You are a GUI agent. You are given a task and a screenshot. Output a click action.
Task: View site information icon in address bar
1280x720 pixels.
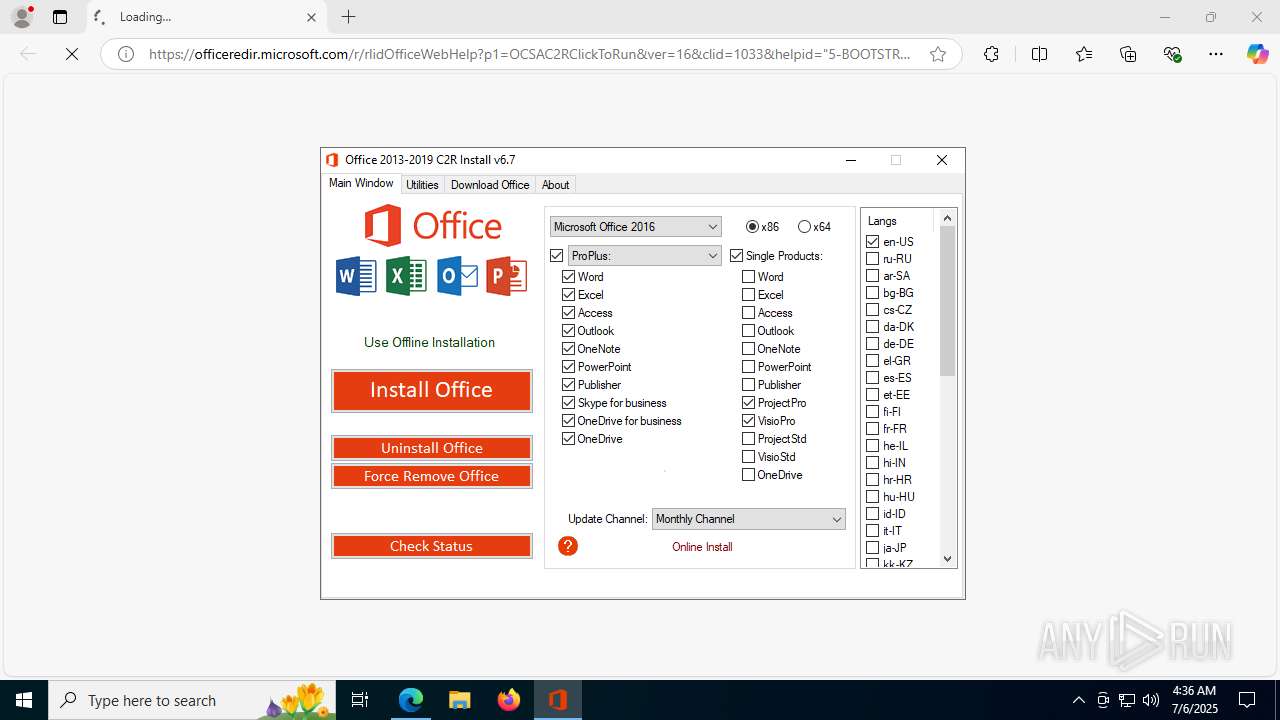pyautogui.click(x=126, y=54)
